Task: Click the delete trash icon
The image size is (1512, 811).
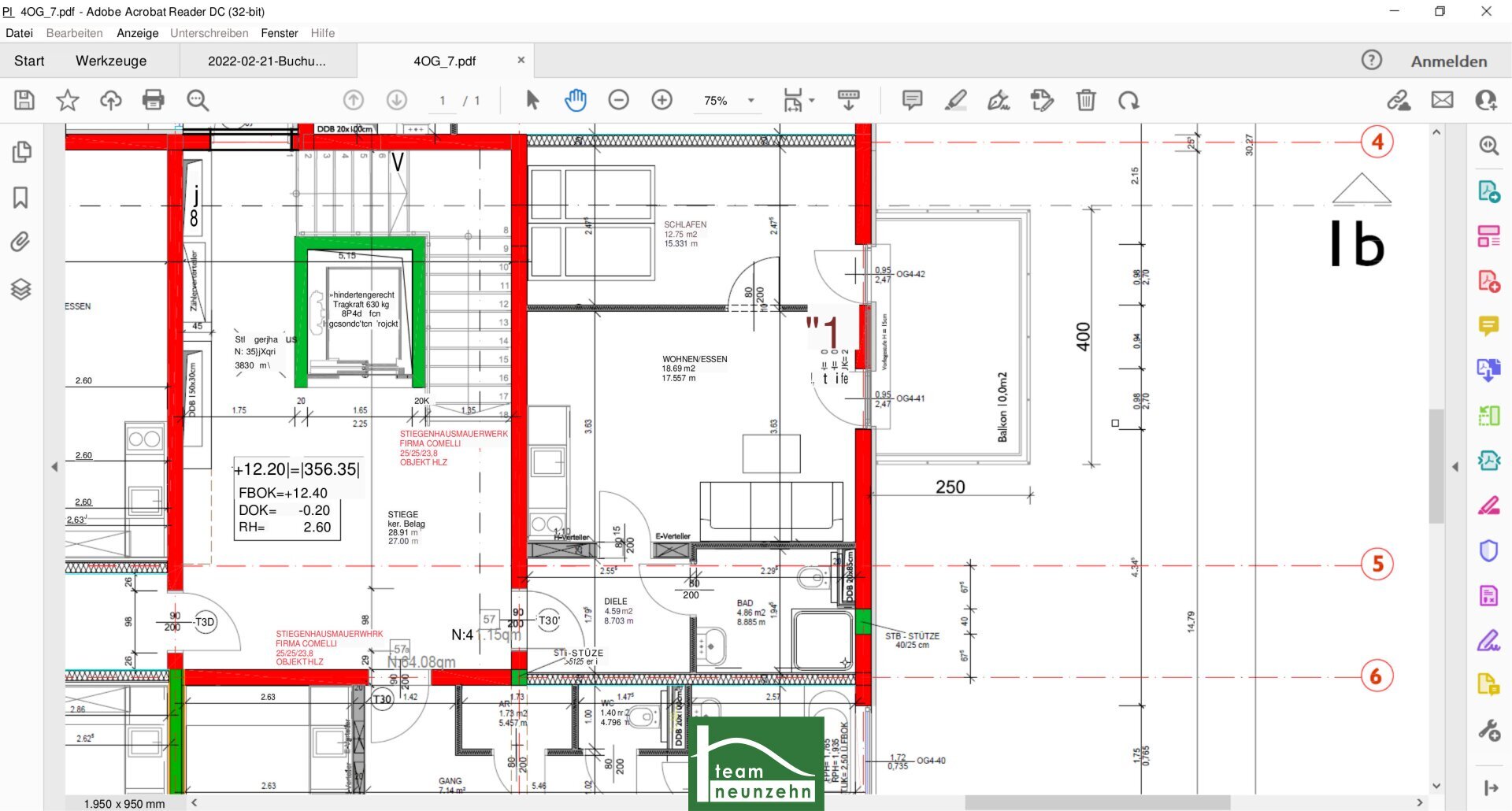Action: [1086, 100]
